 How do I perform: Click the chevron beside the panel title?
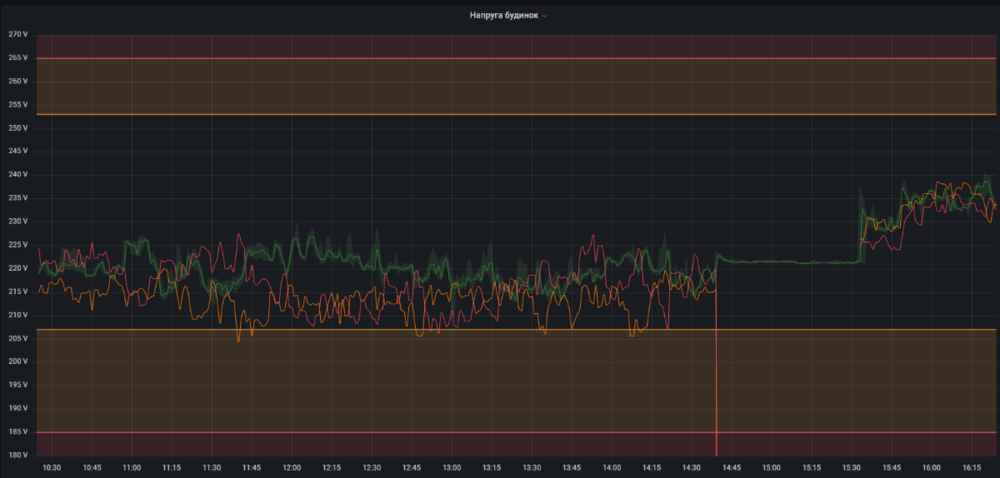click(x=544, y=17)
